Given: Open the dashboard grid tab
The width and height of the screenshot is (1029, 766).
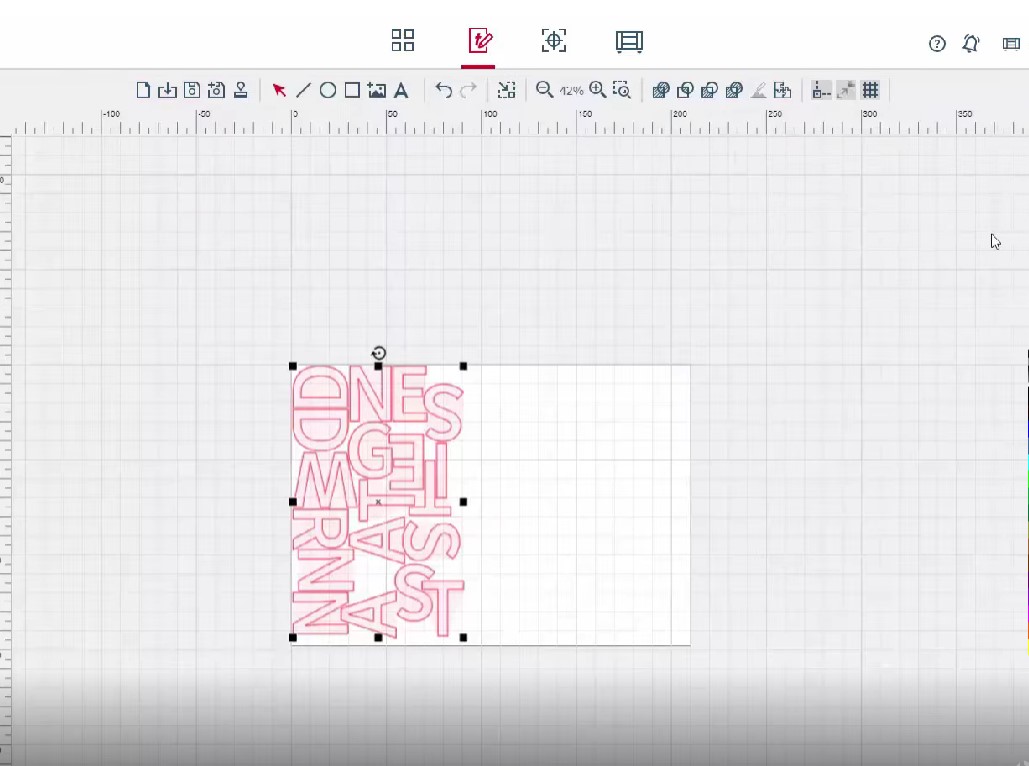Looking at the screenshot, I should 403,40.
